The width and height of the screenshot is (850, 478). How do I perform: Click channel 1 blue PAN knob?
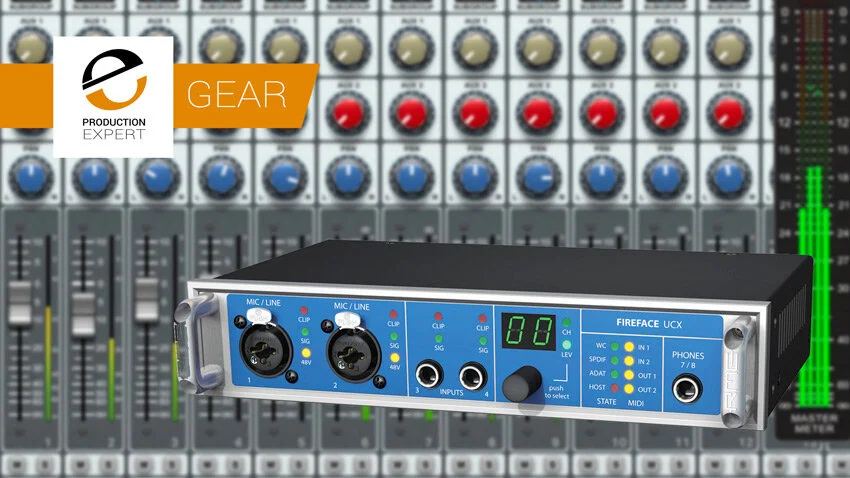[x=31, y=178]
